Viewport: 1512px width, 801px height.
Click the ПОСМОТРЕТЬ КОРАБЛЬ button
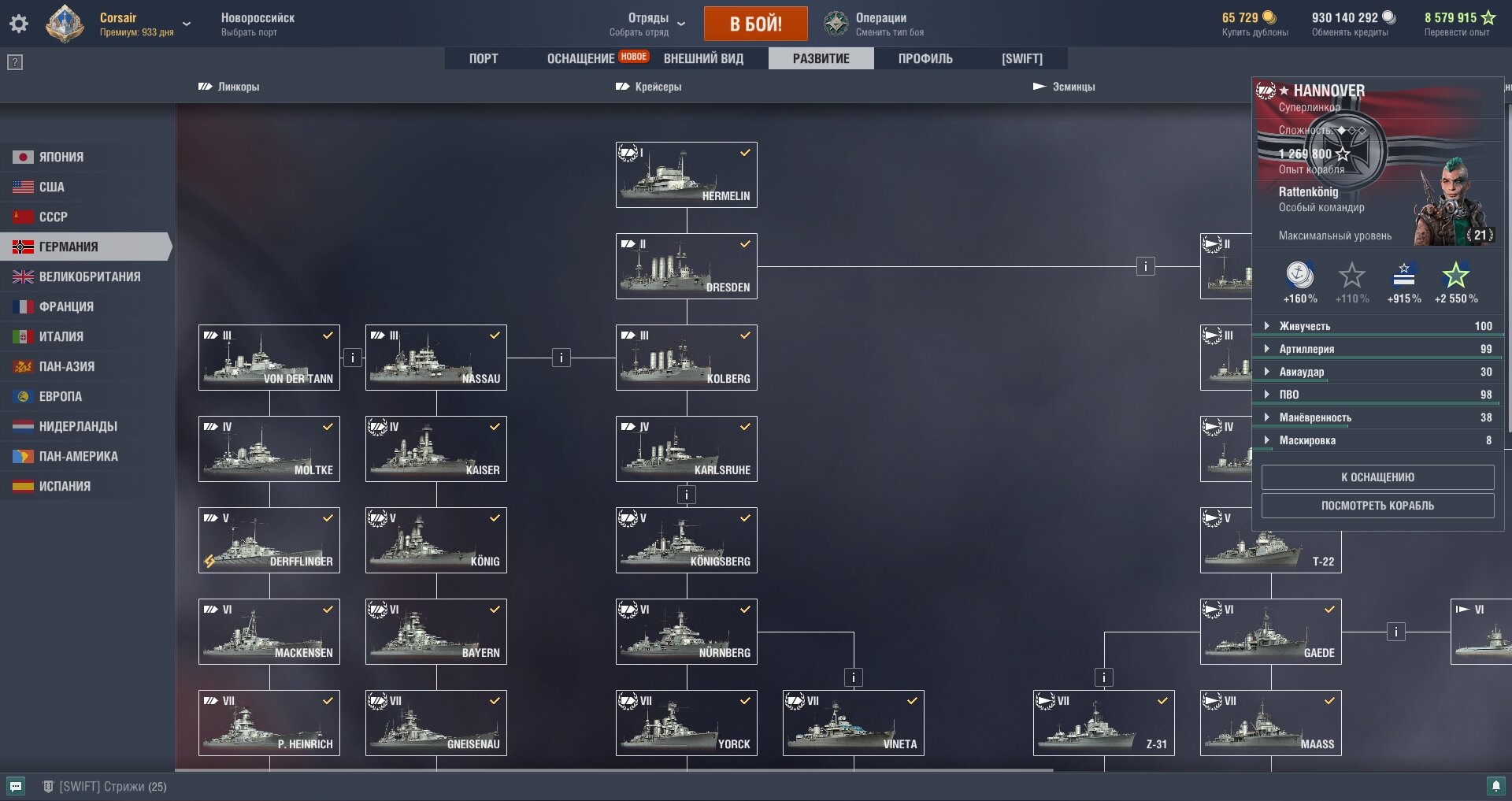click(x=1378, y=506)
